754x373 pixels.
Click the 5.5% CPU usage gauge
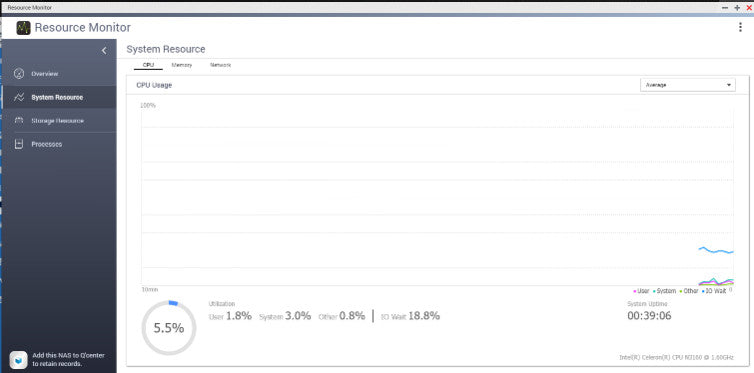pos(169,328)
